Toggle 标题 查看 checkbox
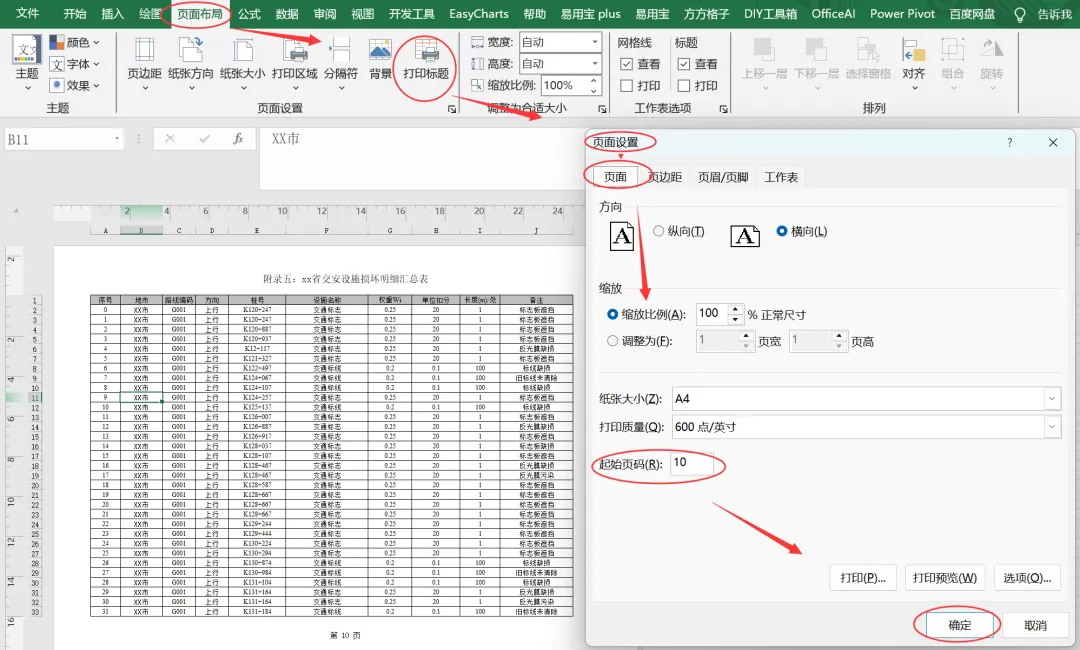1080x650 pixels. coord(683,64)
